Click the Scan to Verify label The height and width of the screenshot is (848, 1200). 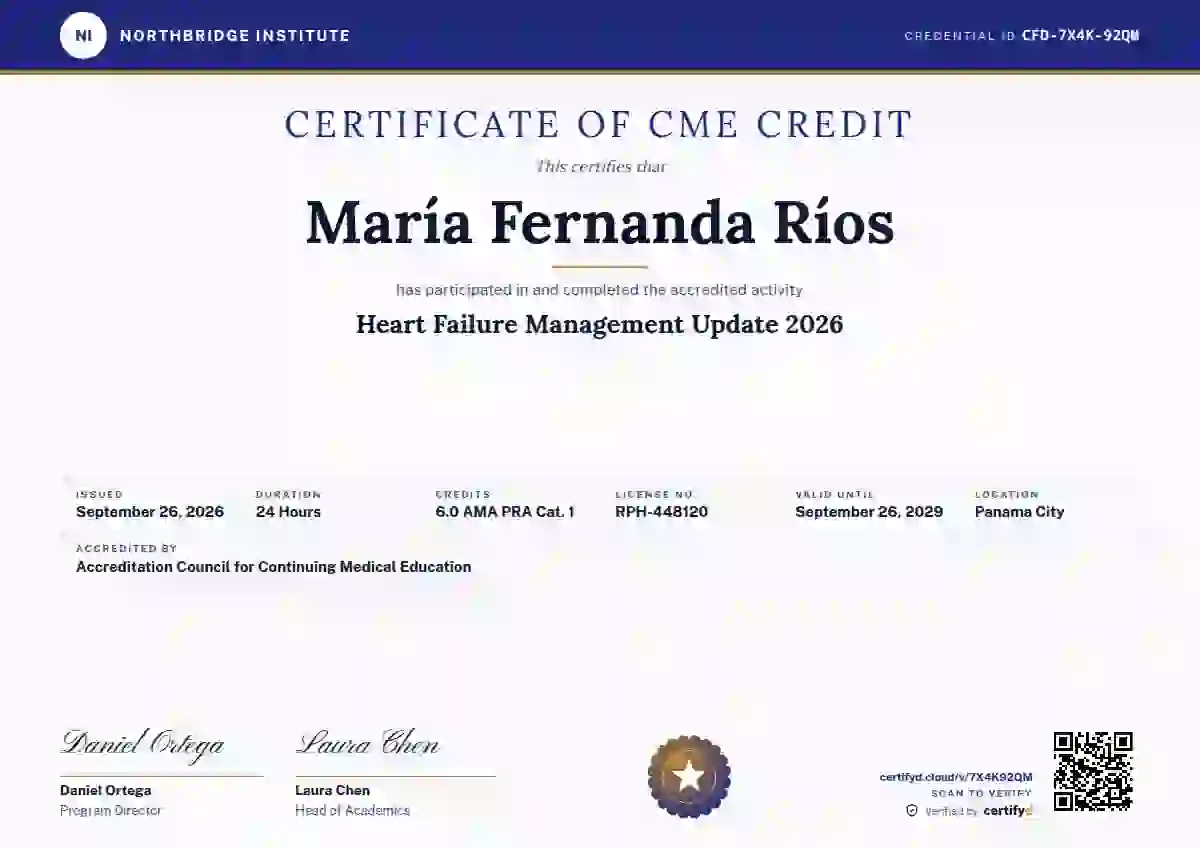click(x=982, y=794)
